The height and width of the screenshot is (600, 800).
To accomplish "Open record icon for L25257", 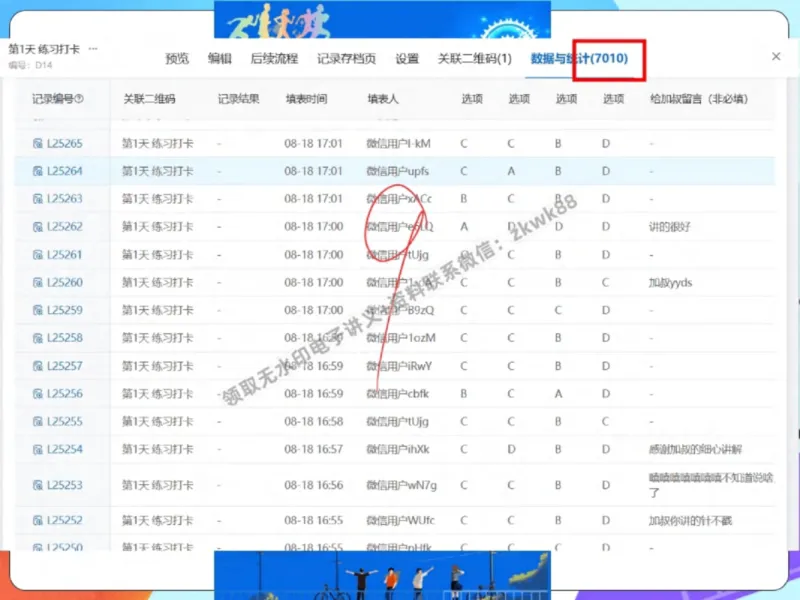I will [x=38, y=366].
